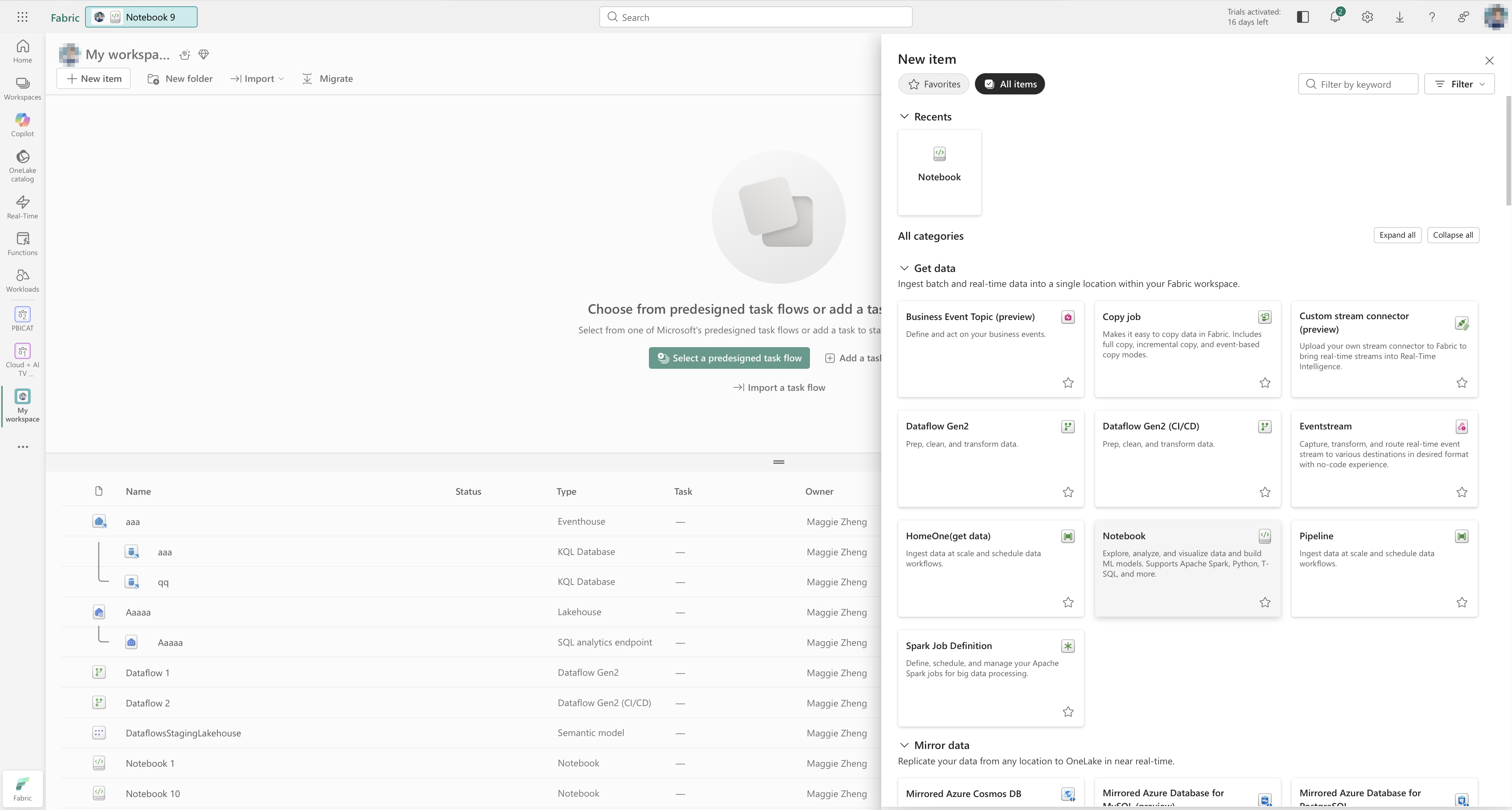Open user account avatar
This screenshot has height=810, width=1512.
1496,17
